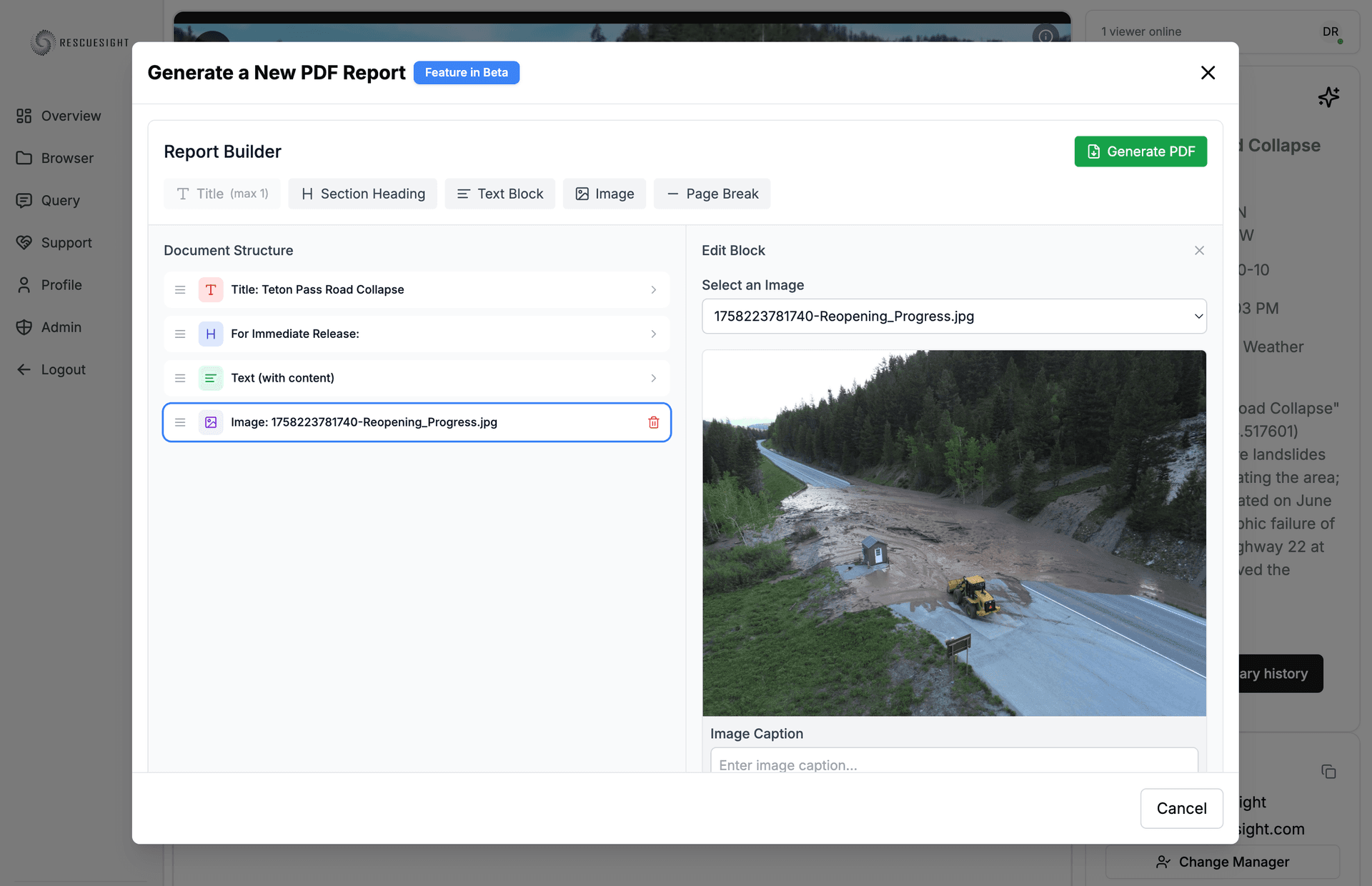Open the image selection dropdown
Viewport: 1372px width, 886px height.
click(x=953, y=316)
